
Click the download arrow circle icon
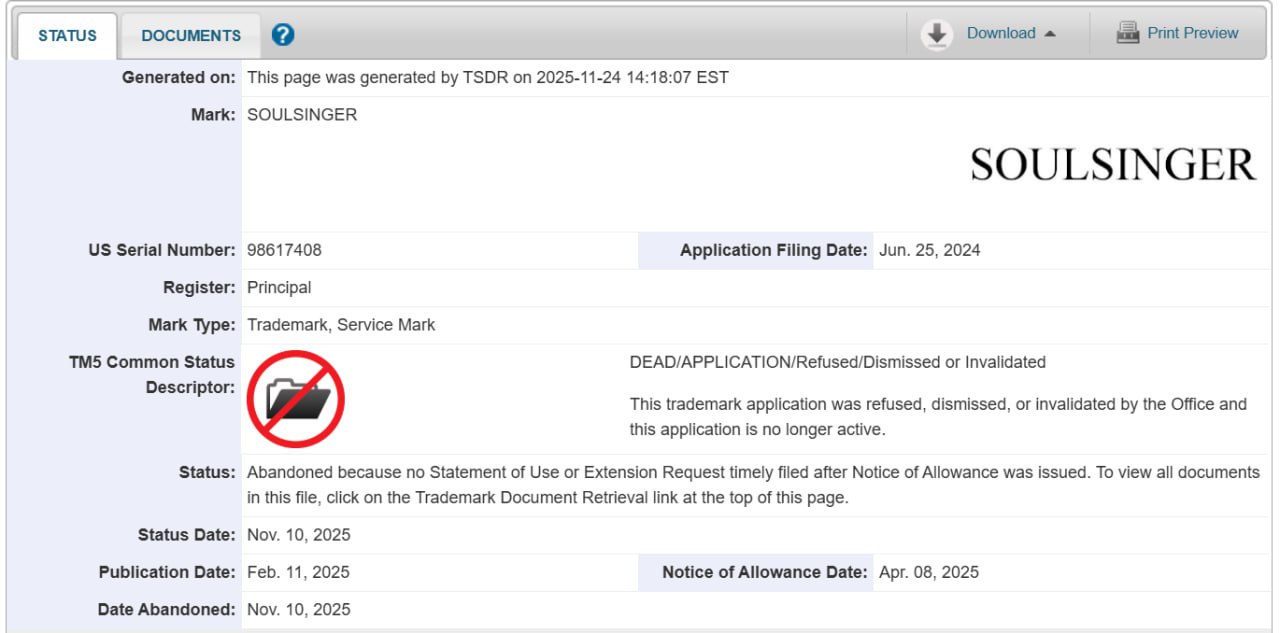(936, 35)
